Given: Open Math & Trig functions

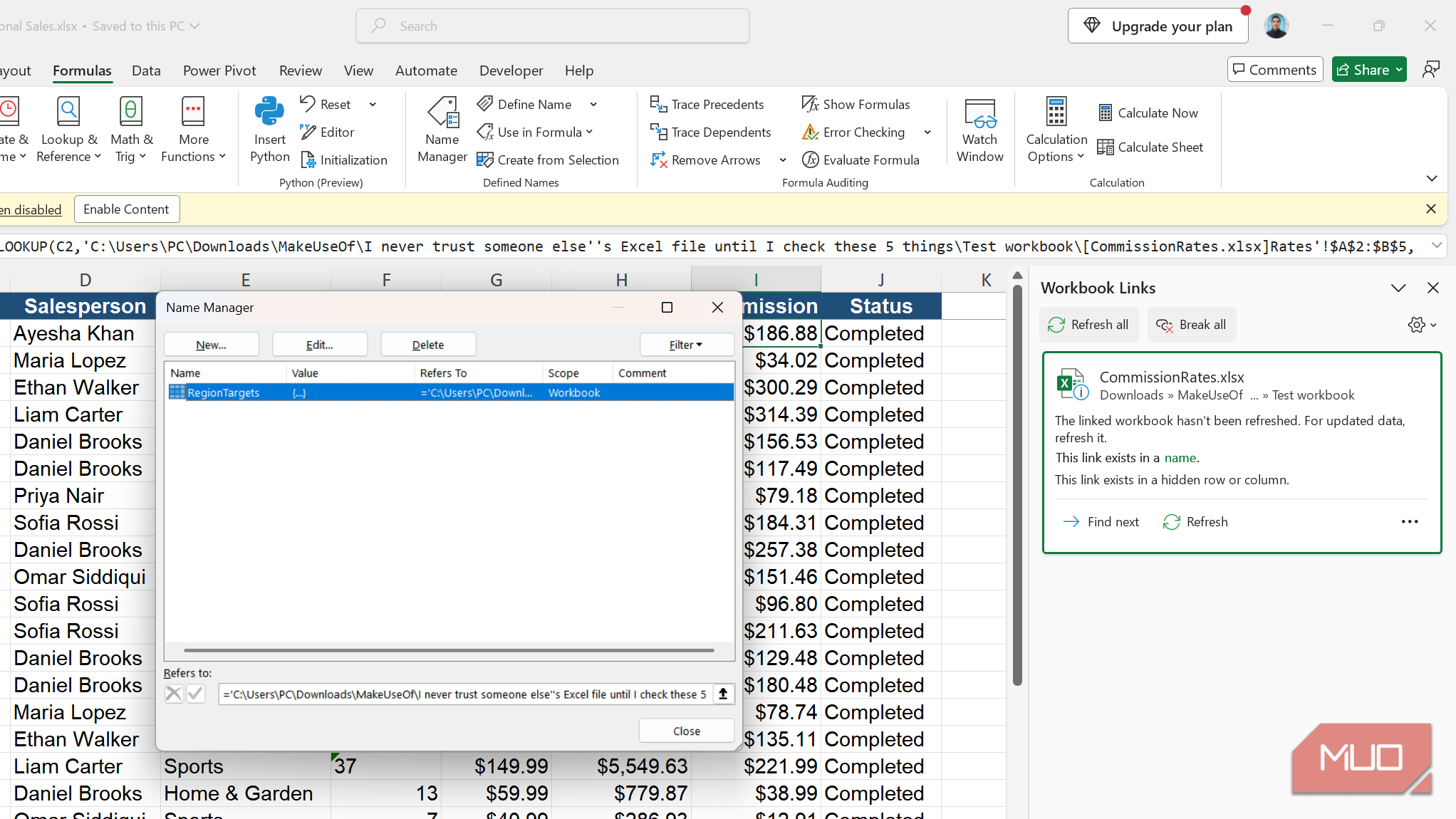Looking at the screenshot, I should (131, 130).
